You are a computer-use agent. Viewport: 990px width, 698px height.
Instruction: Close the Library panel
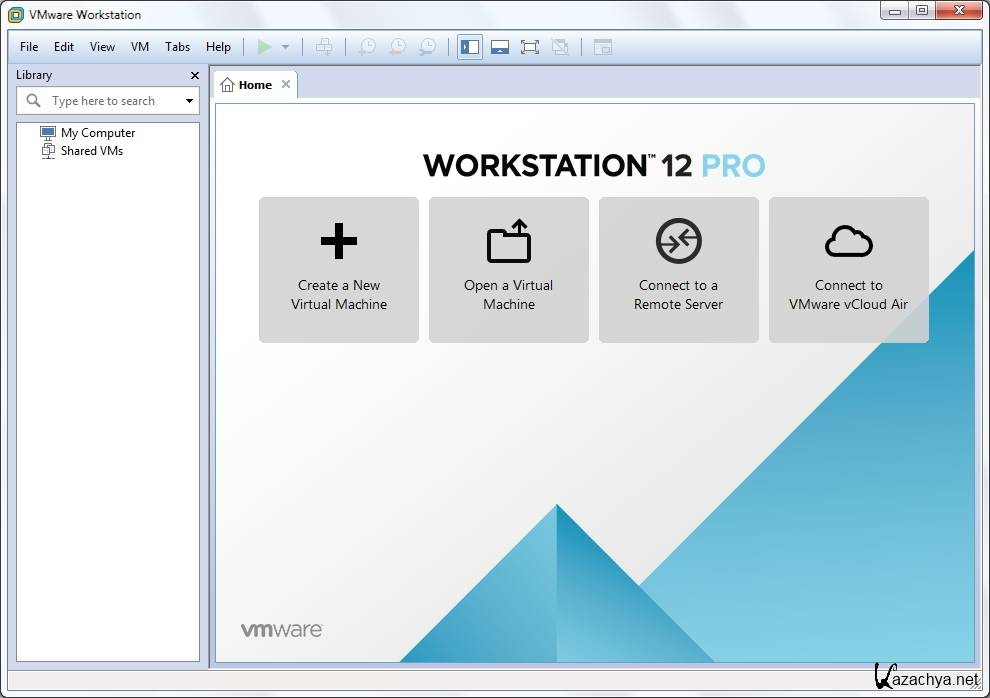(x=195, y=75)
